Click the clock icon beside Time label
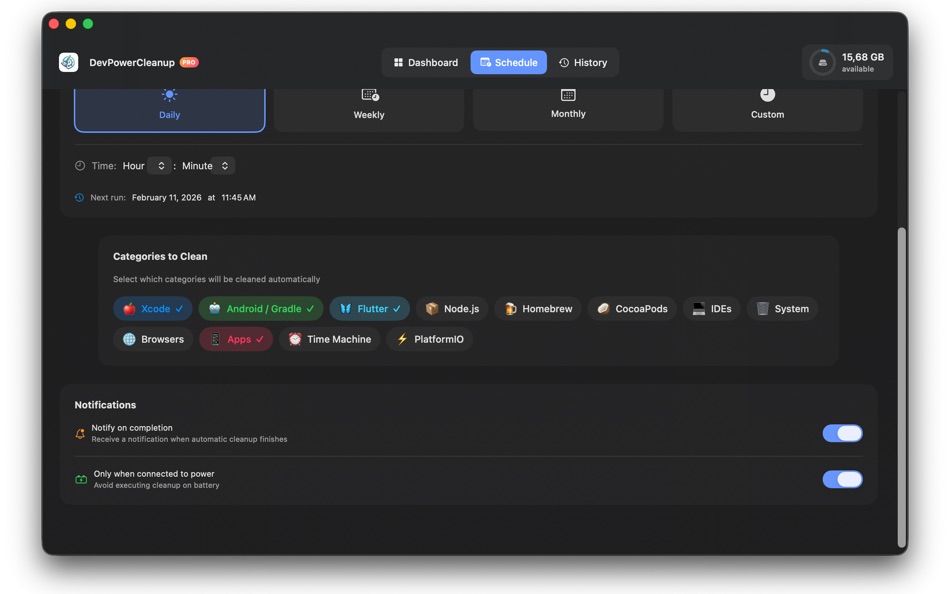 click(x=80, y=165)
